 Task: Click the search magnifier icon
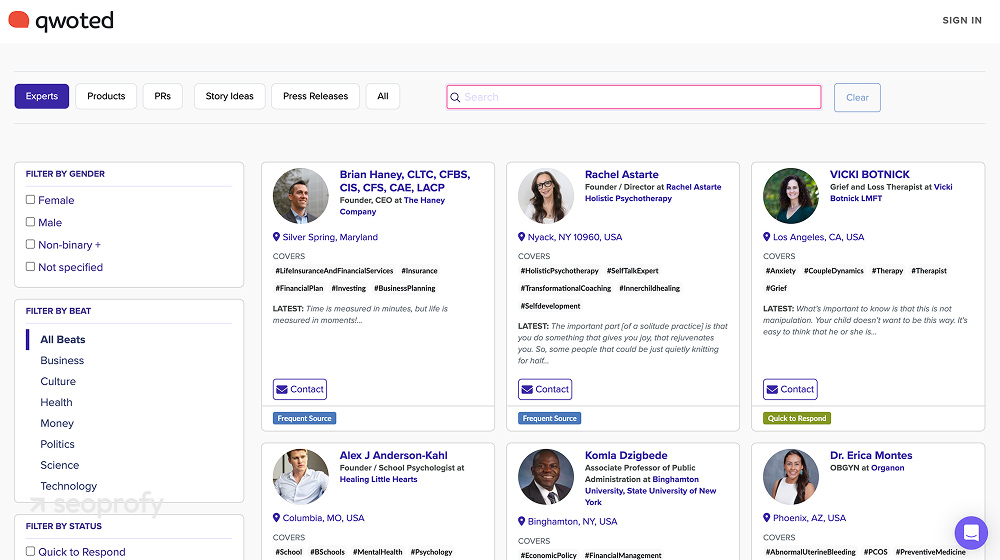tap(455, 98)
